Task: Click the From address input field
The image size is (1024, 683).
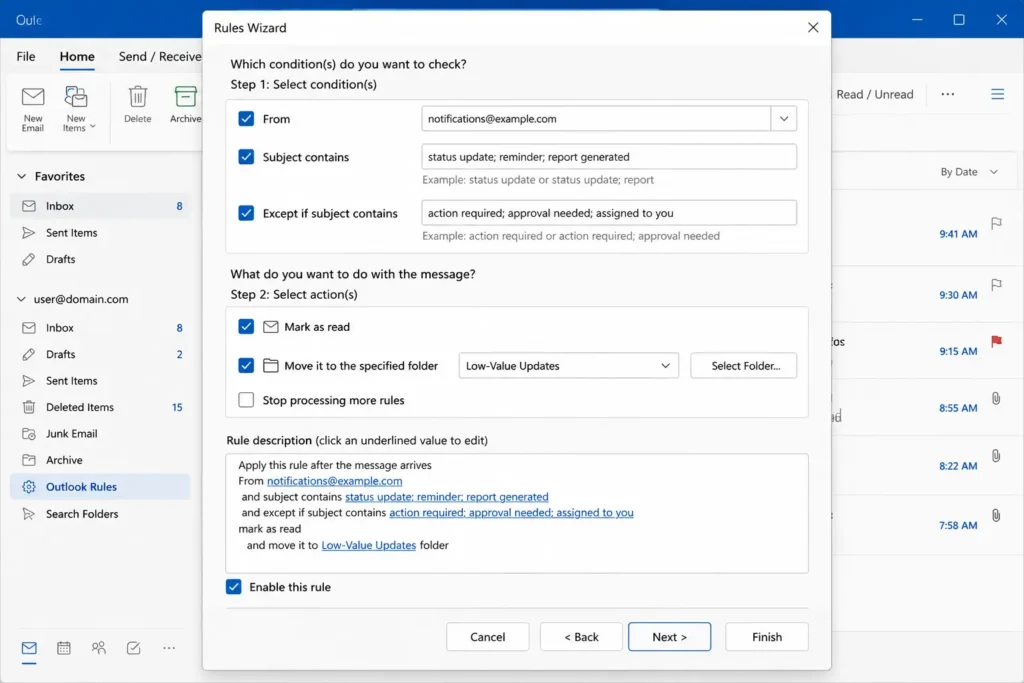Action: pos(596,119)
